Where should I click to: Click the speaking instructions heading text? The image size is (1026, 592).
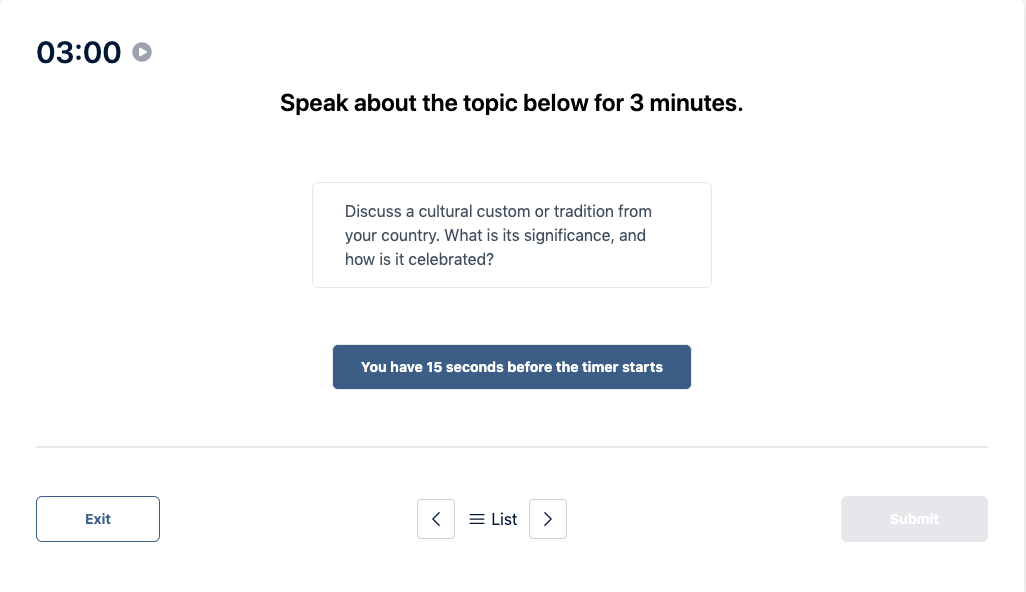coord(511,103)
